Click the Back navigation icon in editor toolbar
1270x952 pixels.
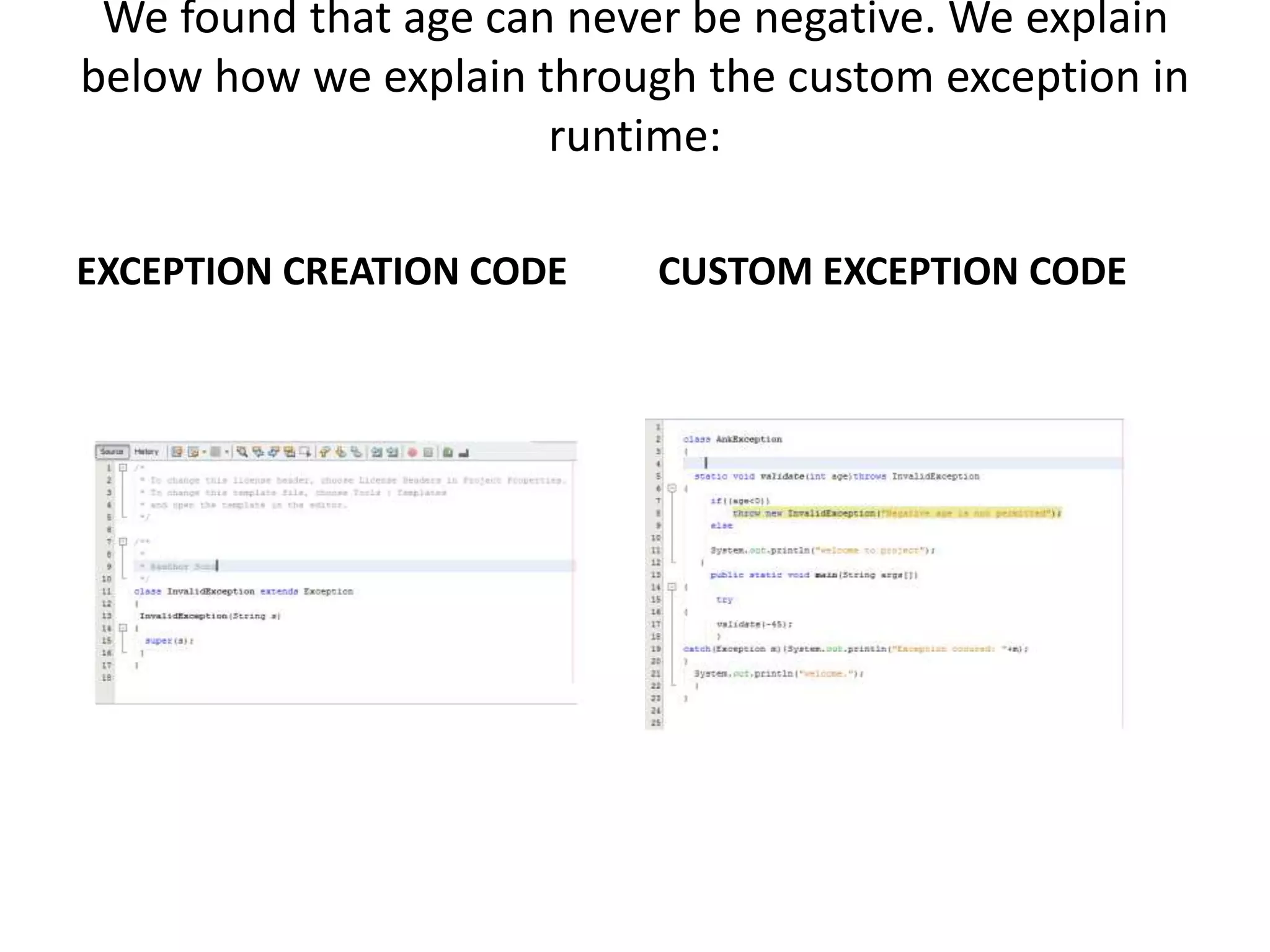coord(193,452)
